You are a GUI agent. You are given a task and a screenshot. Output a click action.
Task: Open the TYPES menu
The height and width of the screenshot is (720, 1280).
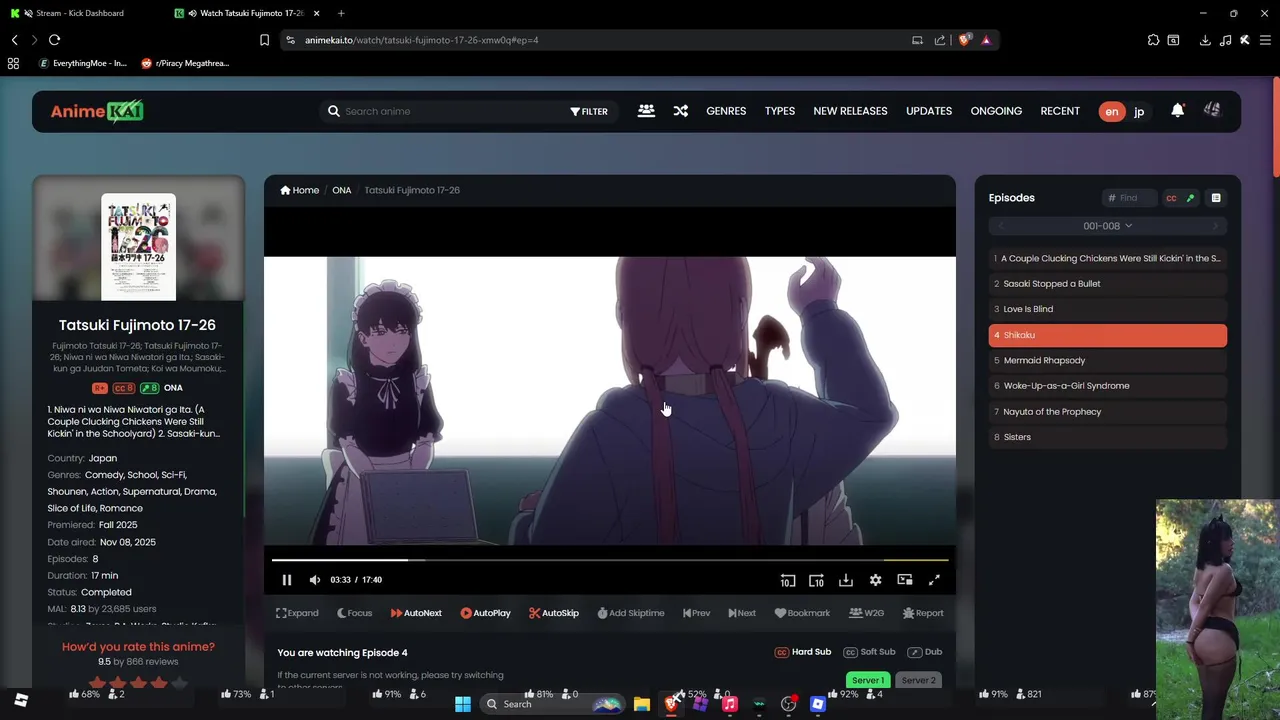[780, 111]
